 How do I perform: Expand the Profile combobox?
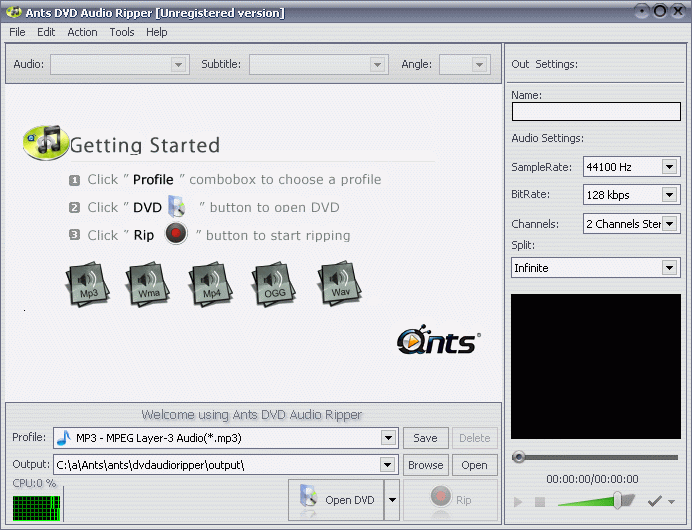(388, 438)
